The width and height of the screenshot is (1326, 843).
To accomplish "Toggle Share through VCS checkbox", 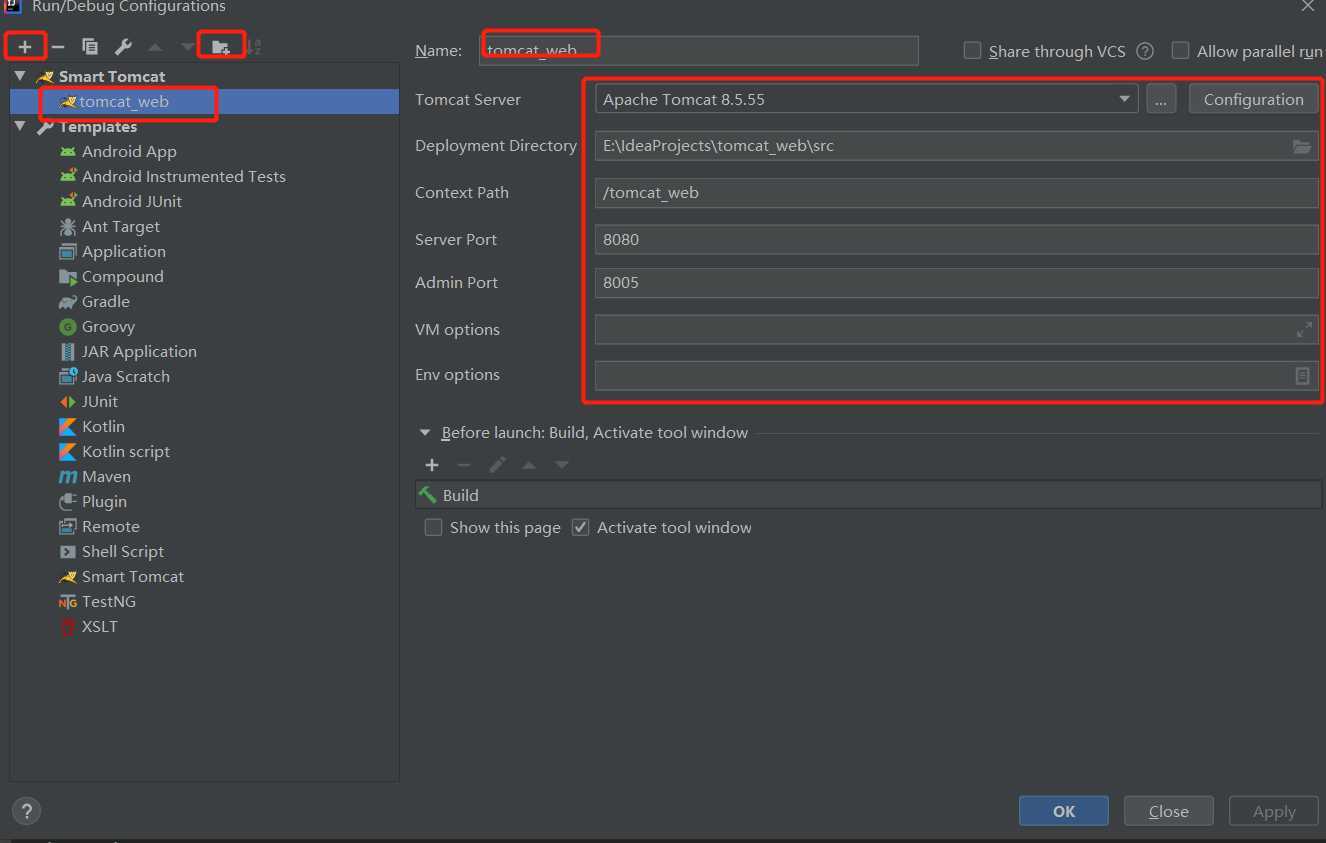I will 972,51.
